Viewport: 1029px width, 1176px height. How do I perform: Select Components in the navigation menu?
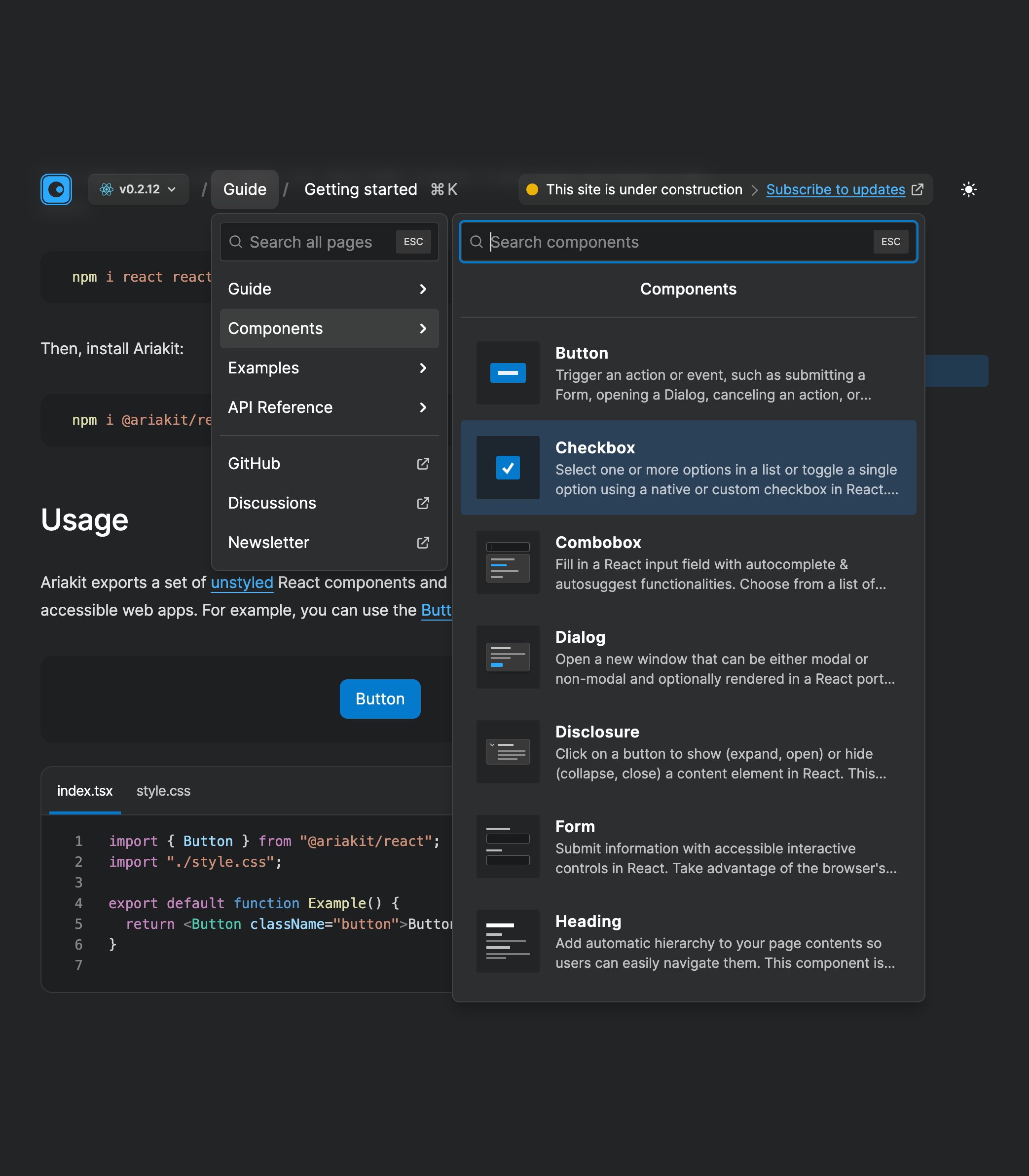[329, 329]
